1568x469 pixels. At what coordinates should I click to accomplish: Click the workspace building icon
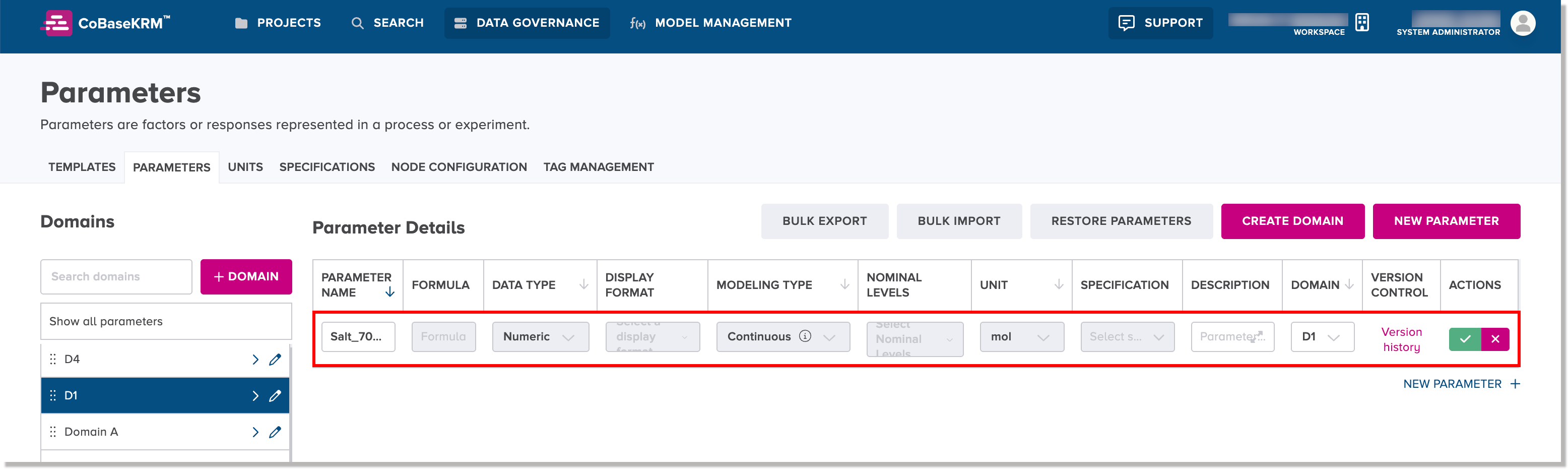[1362, 23]
